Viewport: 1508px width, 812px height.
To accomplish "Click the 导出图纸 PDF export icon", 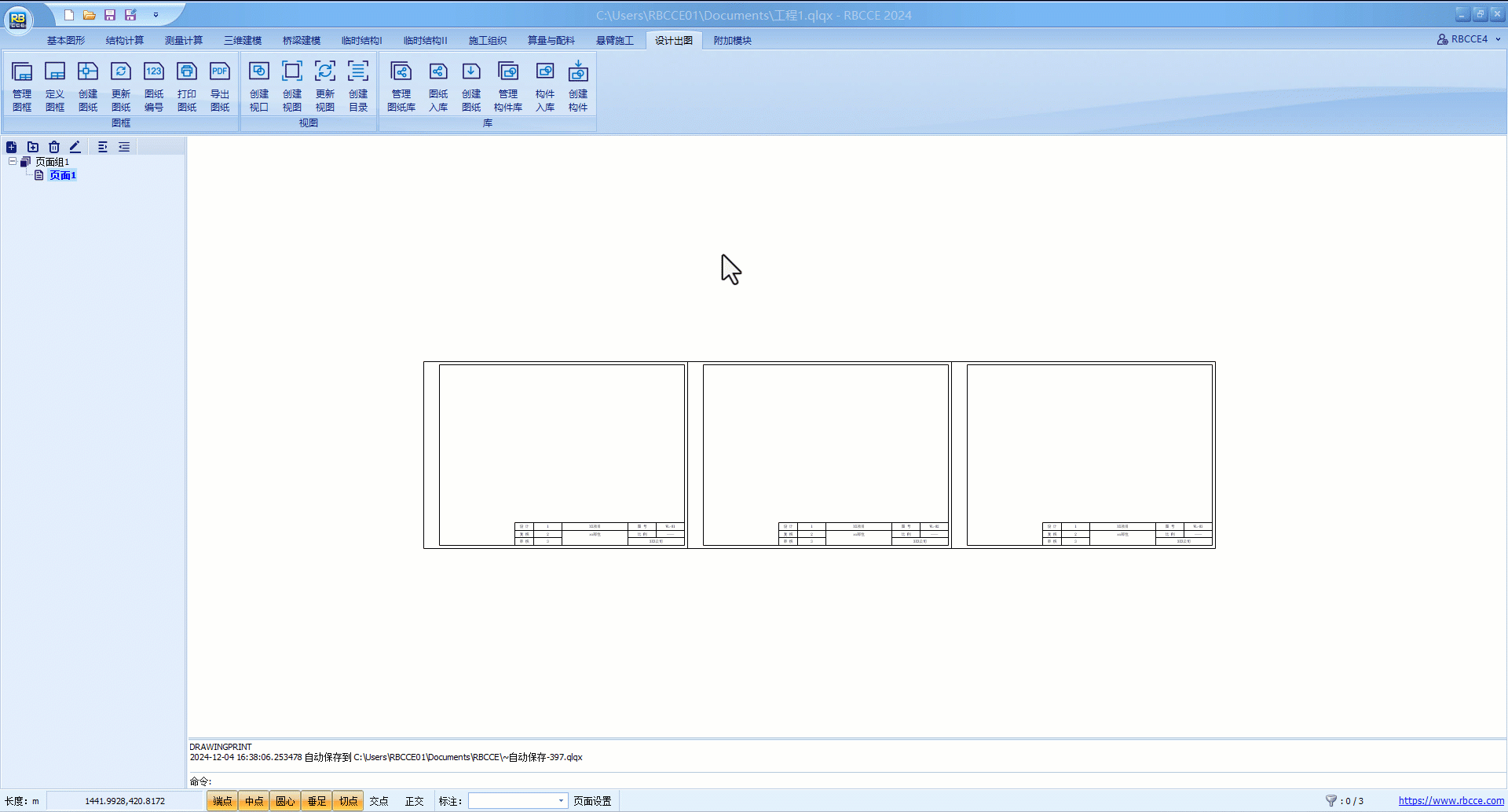I will click(220, 86).
